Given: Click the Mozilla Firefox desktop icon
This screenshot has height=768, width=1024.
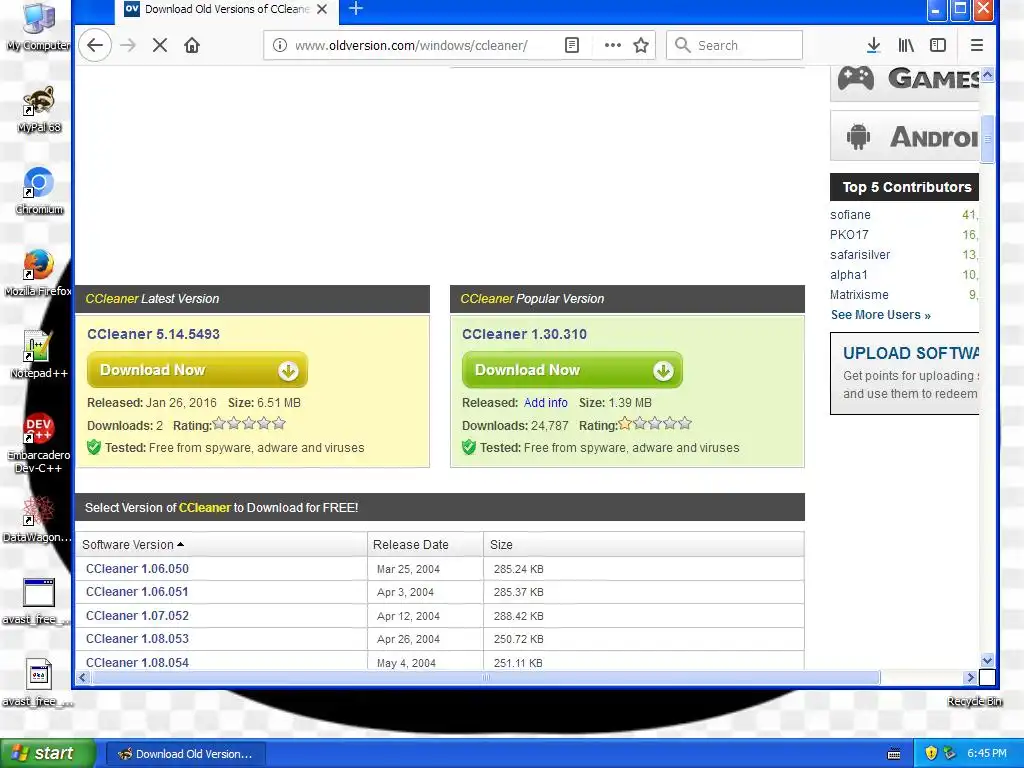Looking at the screenshot, I should click(39, 273).
